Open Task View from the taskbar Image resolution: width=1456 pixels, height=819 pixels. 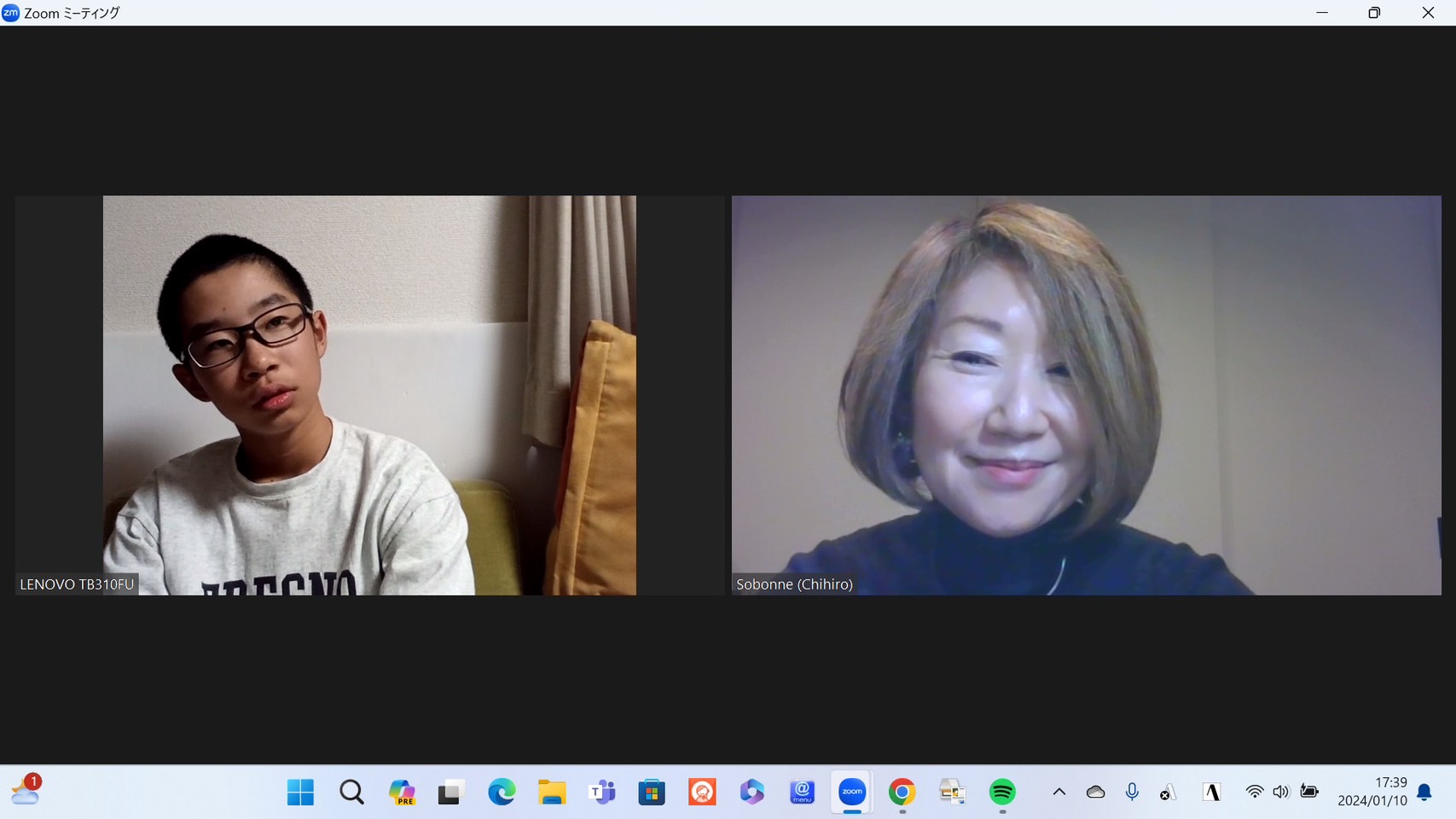451,793
